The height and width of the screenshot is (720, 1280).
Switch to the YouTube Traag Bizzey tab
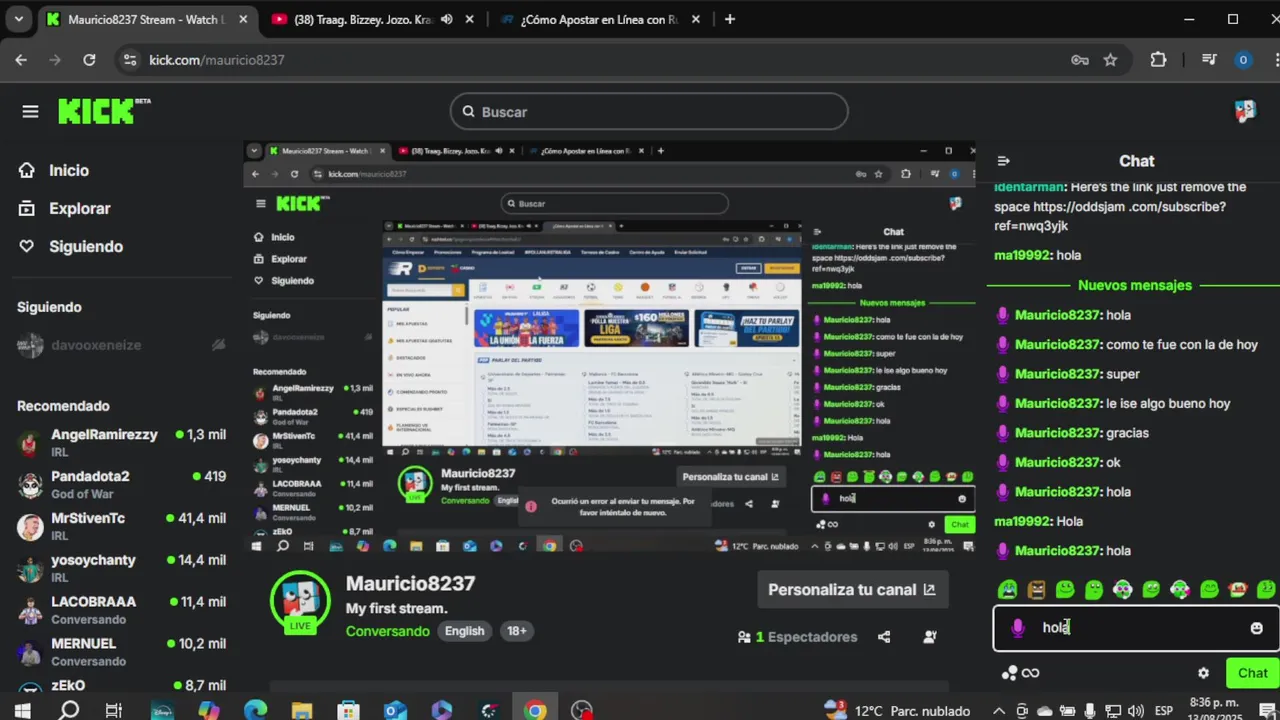pyautogui.click(x=365, y=19)
